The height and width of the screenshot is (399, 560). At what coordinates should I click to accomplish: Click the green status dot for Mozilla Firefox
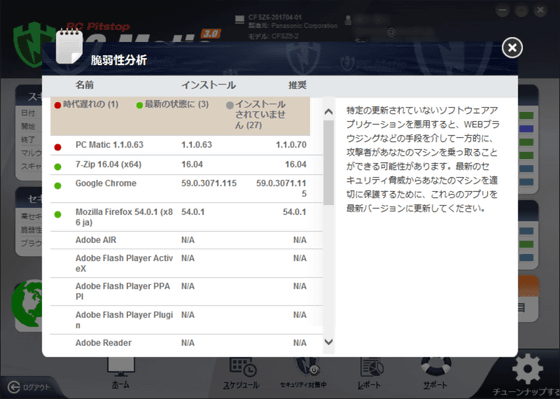[x=58, y=214]
